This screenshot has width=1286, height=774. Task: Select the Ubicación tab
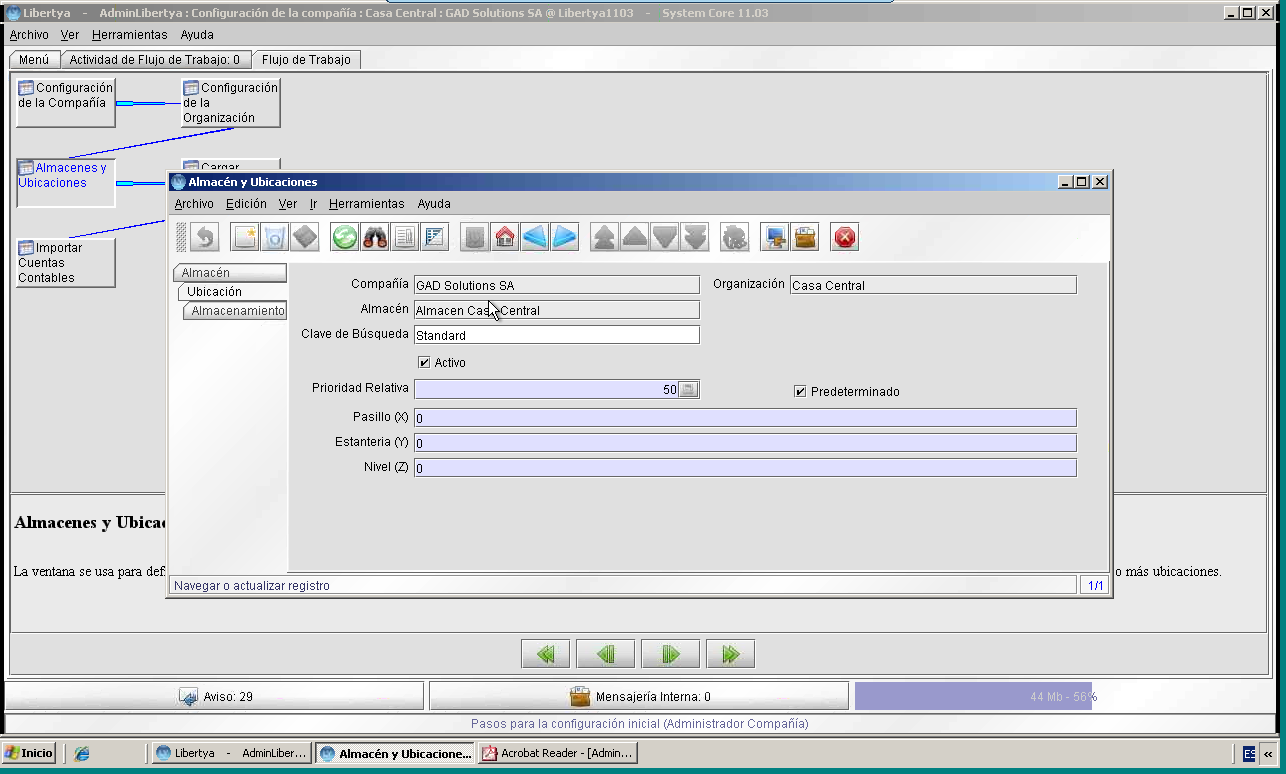pyautogui.click(x=232, y=292)
